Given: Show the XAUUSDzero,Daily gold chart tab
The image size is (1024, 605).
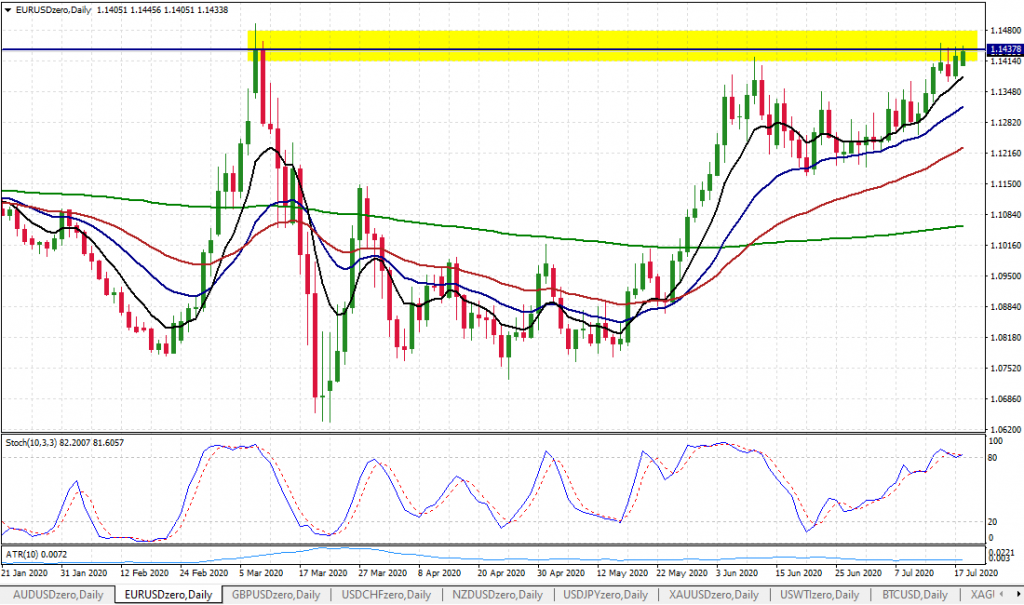Looking at the screenshot, I should 717,595.
